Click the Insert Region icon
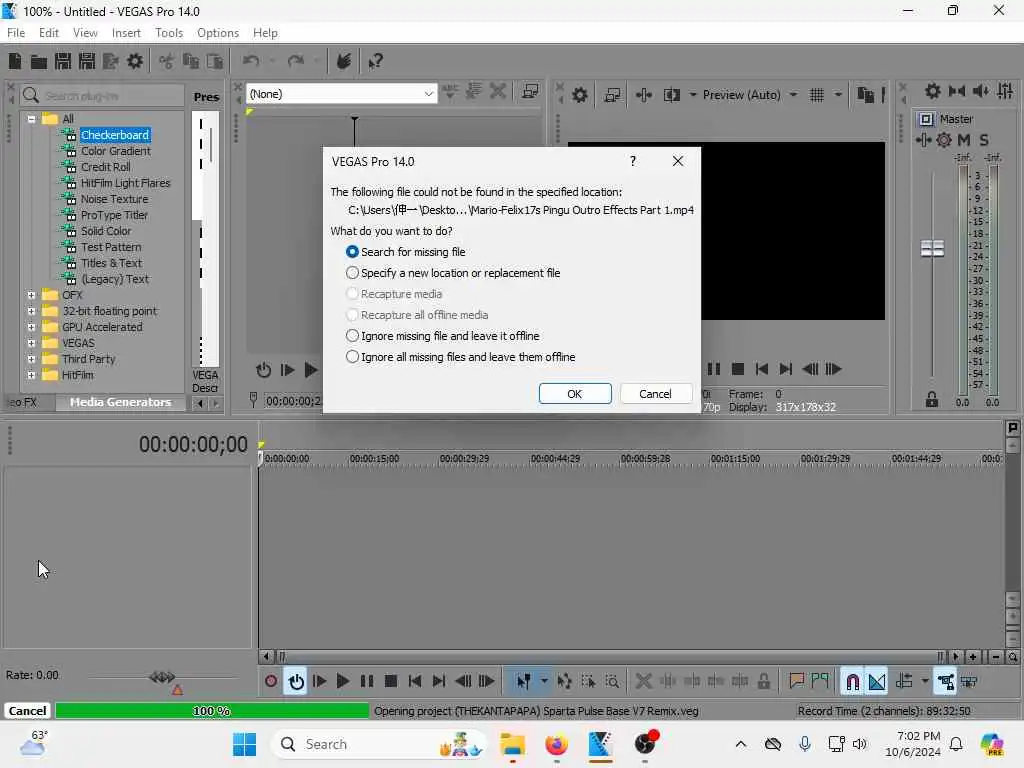 point(820,682)
